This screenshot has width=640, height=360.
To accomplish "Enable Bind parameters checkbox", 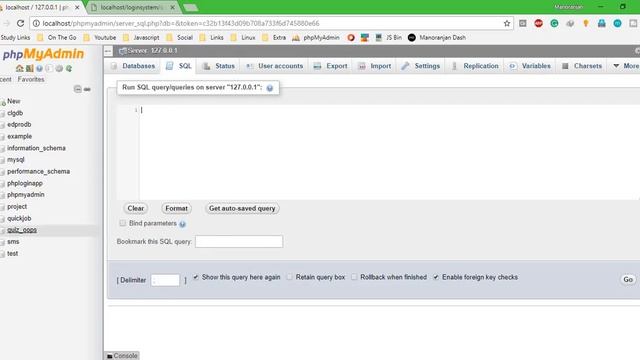I will (x=122, y=223).
